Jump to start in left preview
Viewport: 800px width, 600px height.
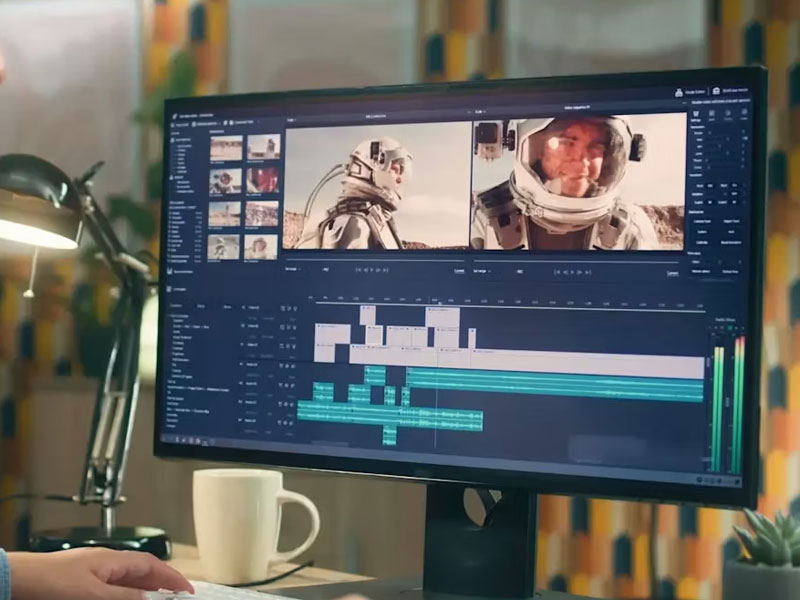(x=359, y=270)
